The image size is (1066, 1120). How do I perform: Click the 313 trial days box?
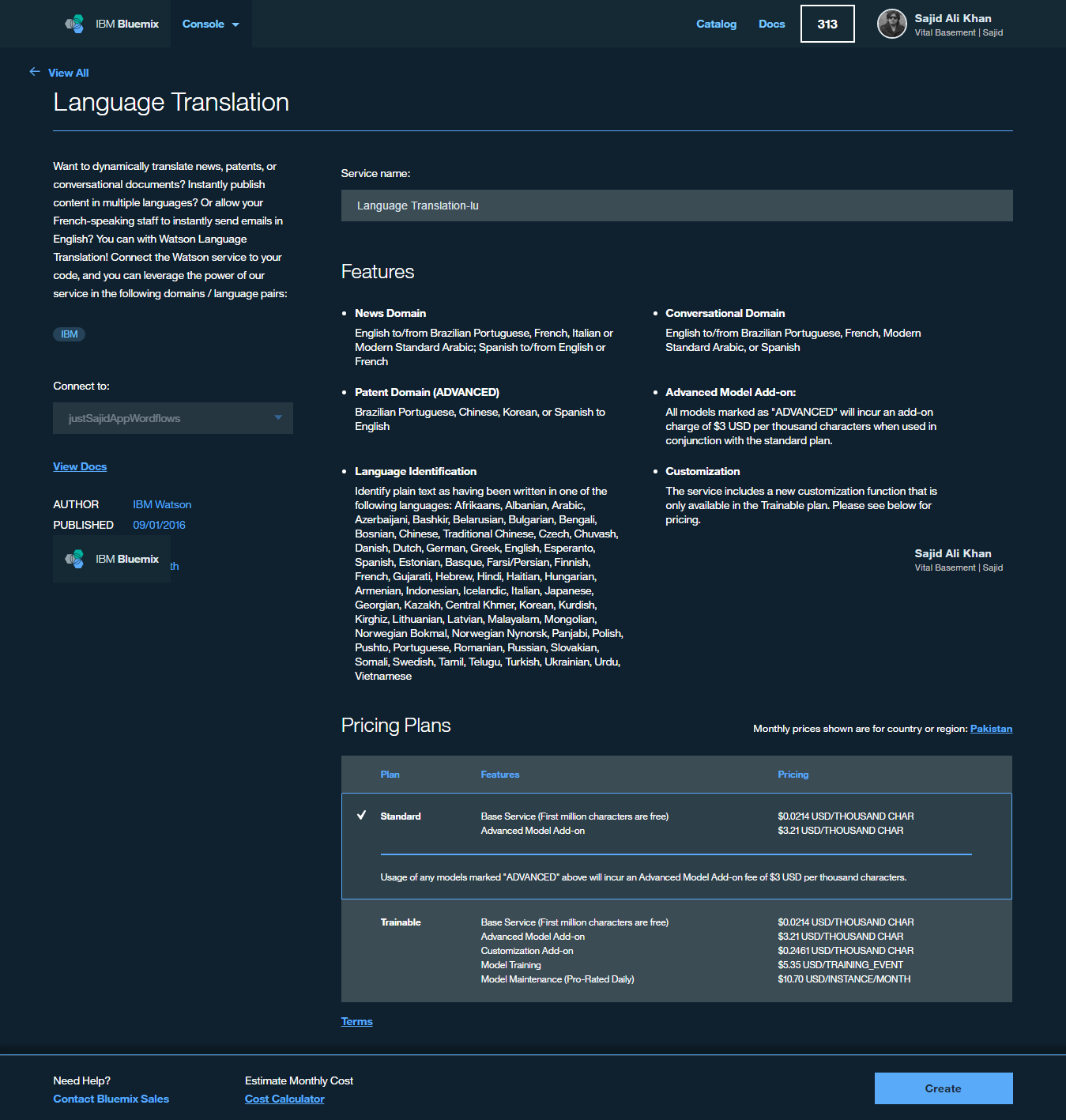(827, 24)
